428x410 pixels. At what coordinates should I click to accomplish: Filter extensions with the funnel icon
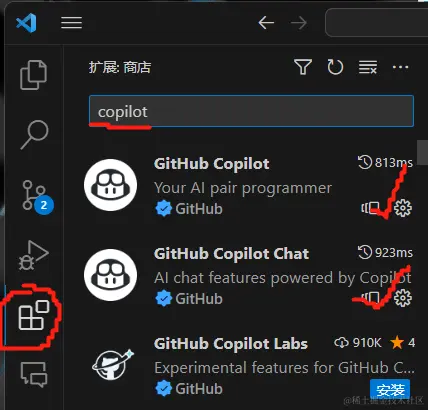pyautogui.click(x=303, y=67)
